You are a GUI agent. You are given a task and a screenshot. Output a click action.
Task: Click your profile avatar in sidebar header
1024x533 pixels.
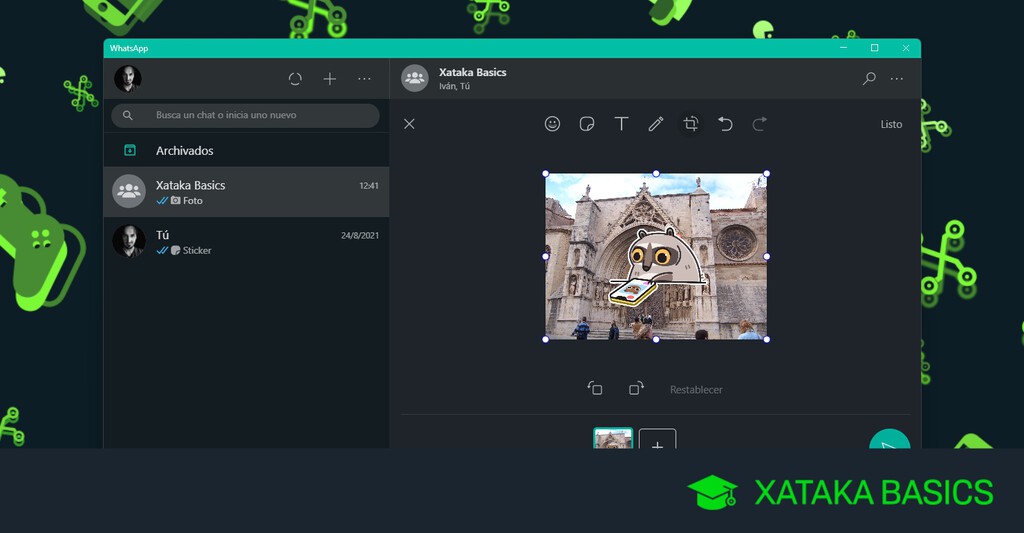tap(128, 78)
